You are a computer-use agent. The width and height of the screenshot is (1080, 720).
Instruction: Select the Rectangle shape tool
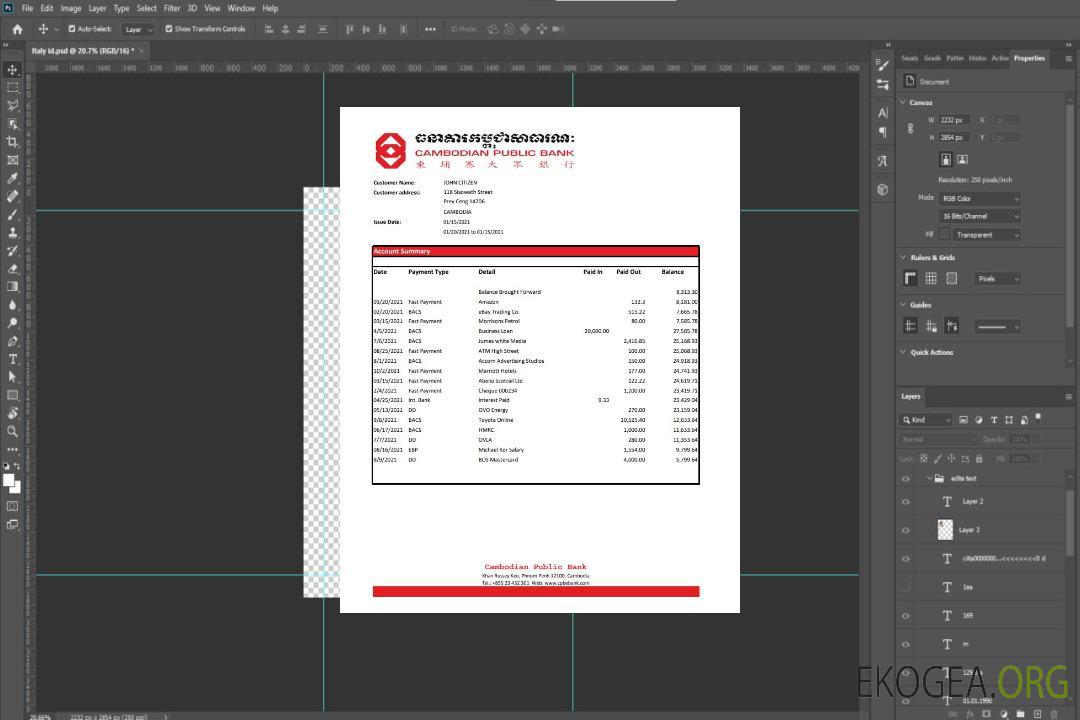pos(12,395)
